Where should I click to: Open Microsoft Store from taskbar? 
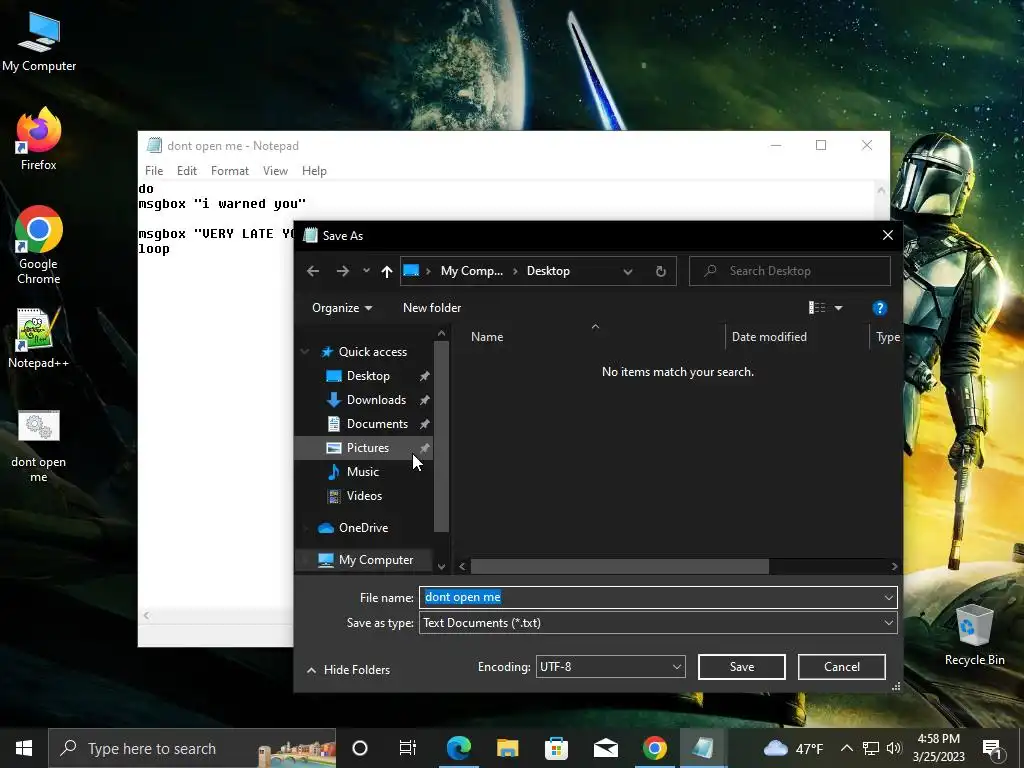pyautogui.click(x=556, y=748)
